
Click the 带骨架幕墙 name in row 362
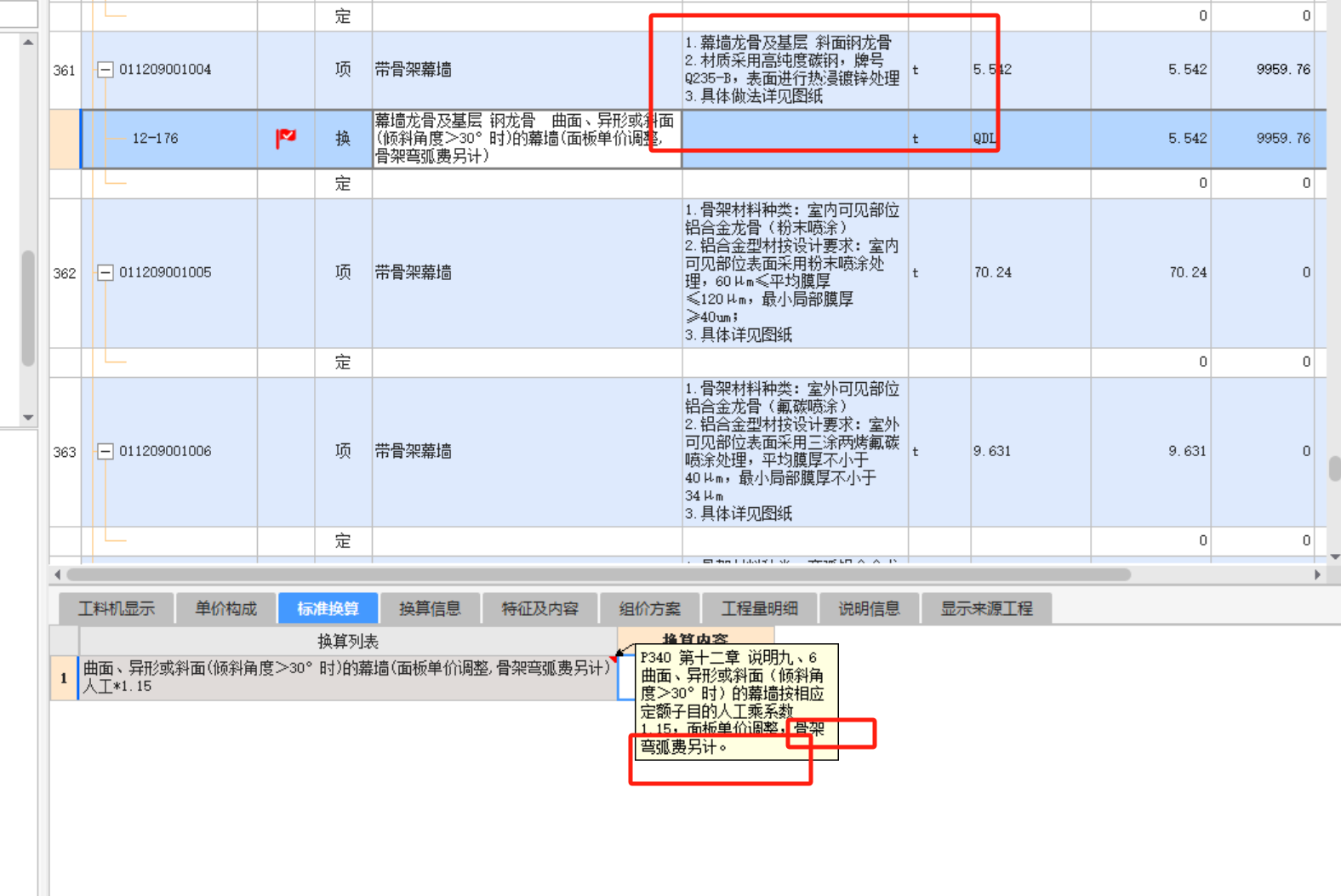[413, 272]
